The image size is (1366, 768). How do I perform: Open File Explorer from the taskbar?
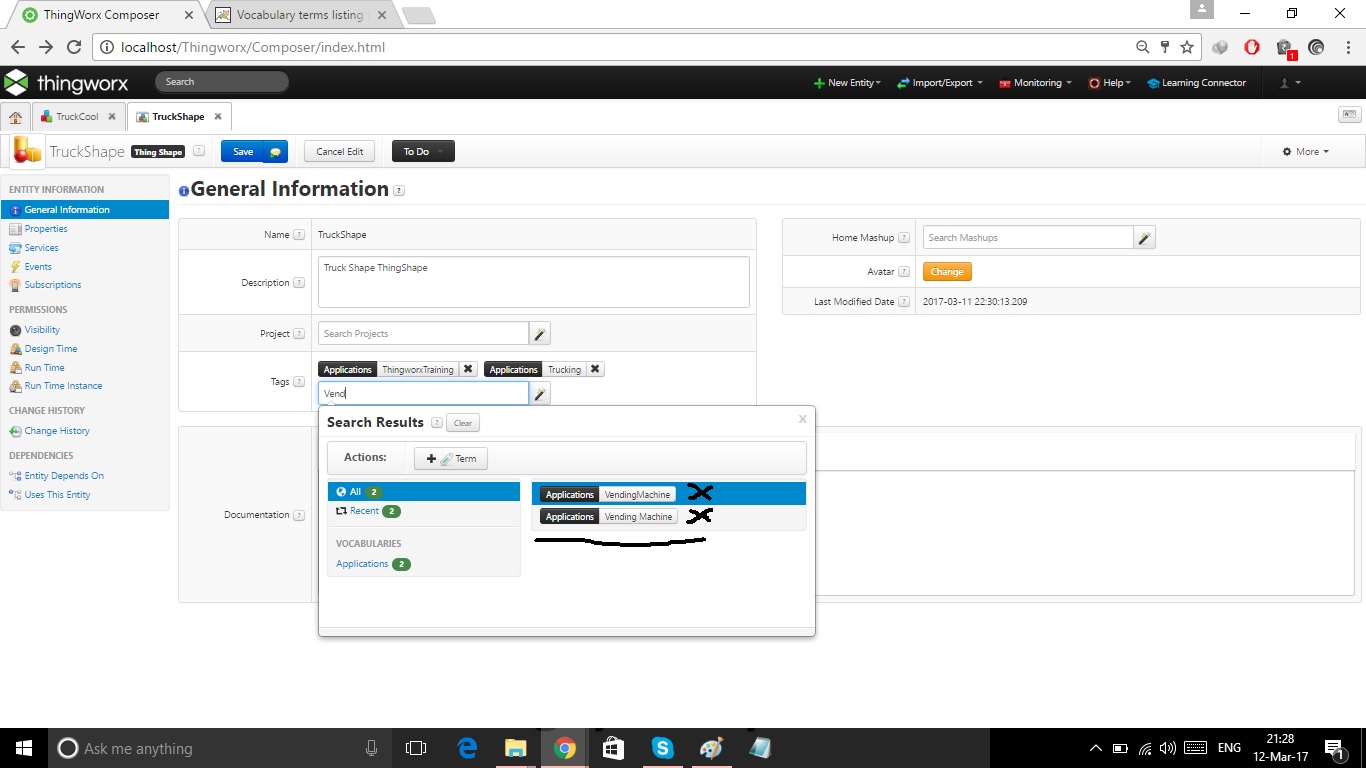tap(515, 748)
